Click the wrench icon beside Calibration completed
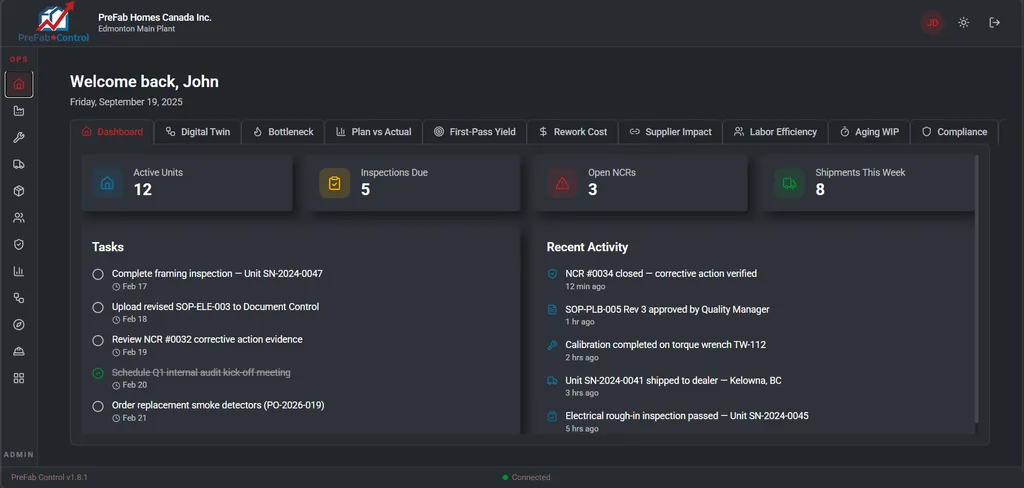1024x488 pixels. pyautogui.click(x=552, y=345)
